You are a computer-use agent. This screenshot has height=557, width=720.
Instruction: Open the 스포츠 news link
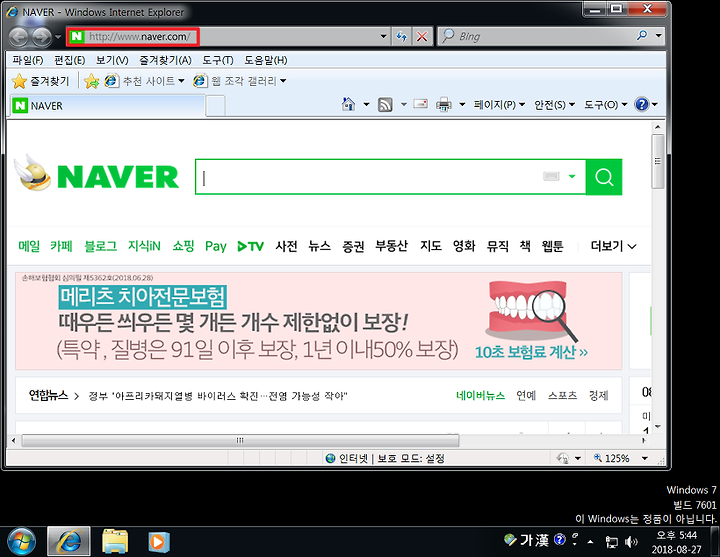pyautogui.click(x=562, y=396)
